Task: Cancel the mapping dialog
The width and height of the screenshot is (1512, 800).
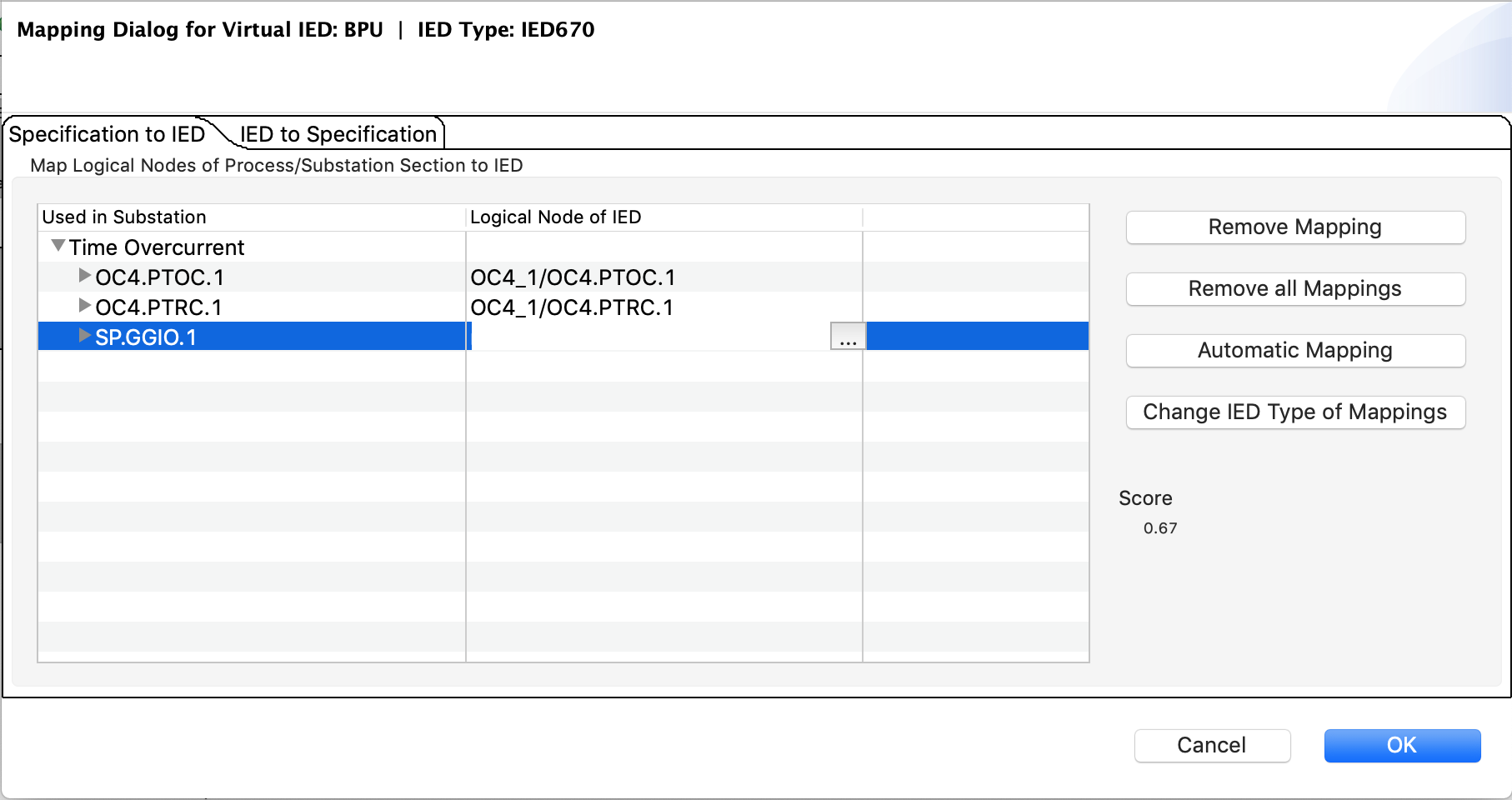Action: click(x=1211, y=745)
